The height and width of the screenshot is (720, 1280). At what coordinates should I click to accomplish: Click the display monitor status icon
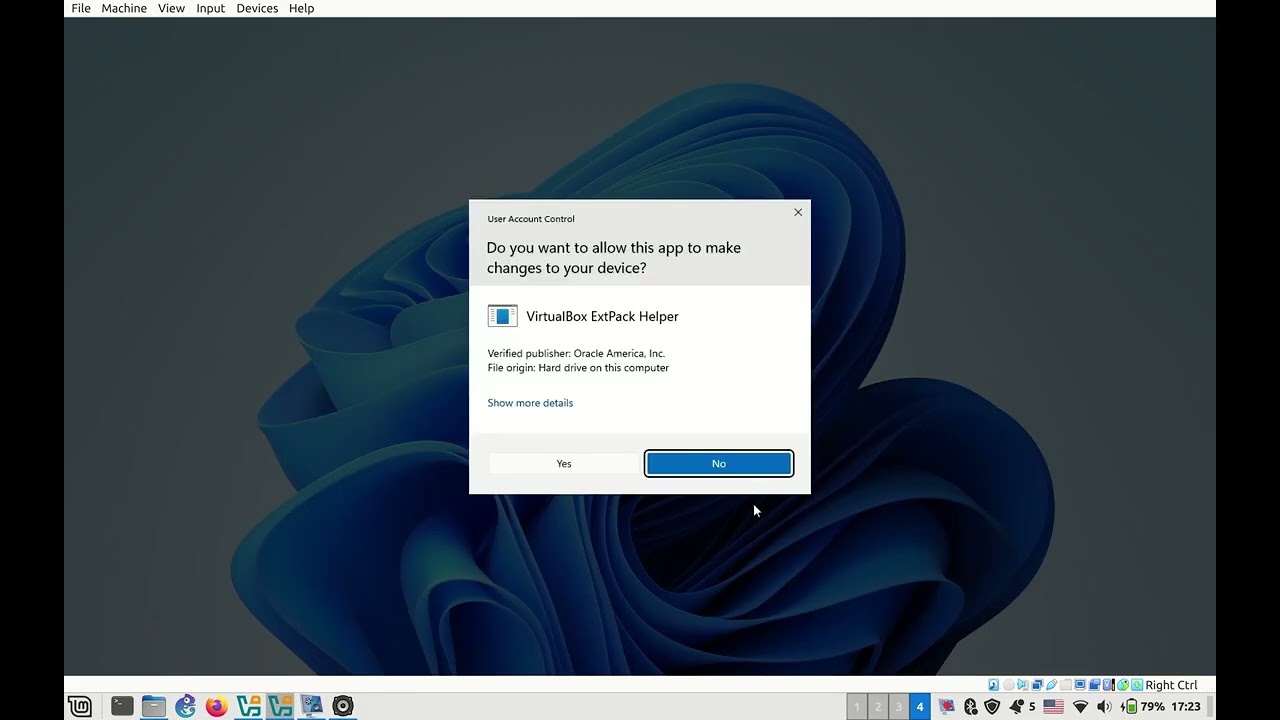(1080, 685)
